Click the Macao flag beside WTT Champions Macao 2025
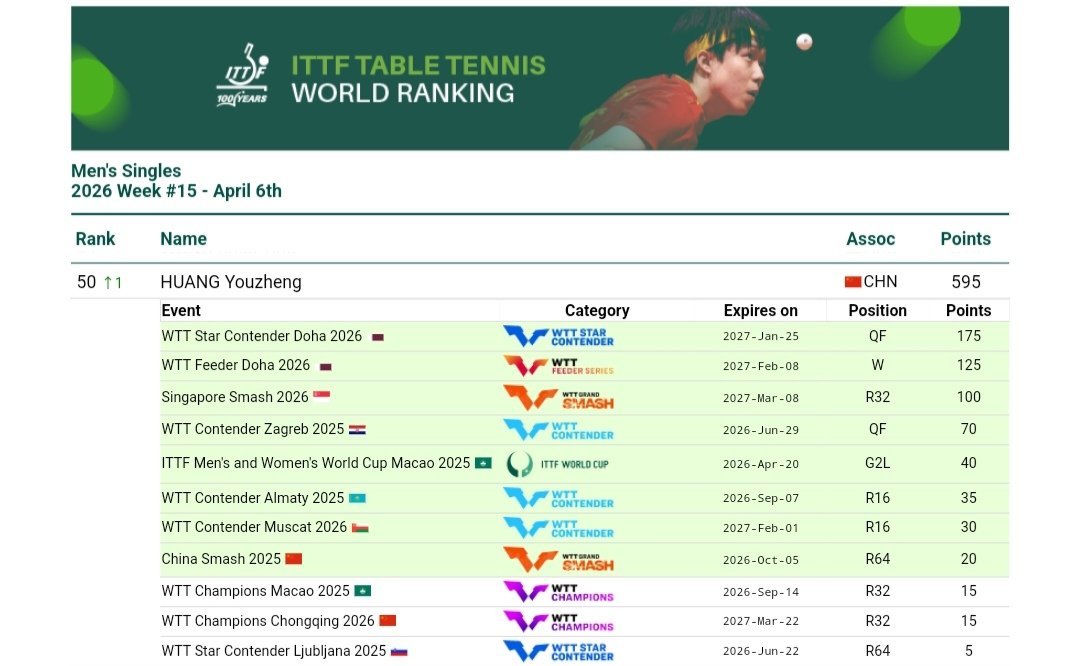The height and width of the screenshot is (666, 1080). pyautogui.click(x=362, y=591)
